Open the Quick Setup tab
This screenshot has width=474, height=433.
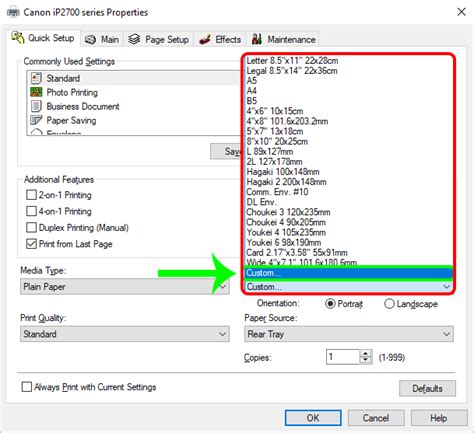click(43, 38)
